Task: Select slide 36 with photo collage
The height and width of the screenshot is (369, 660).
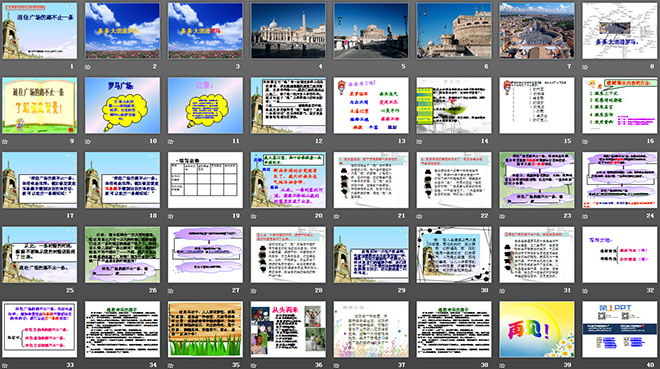Action: pos(288,329)
